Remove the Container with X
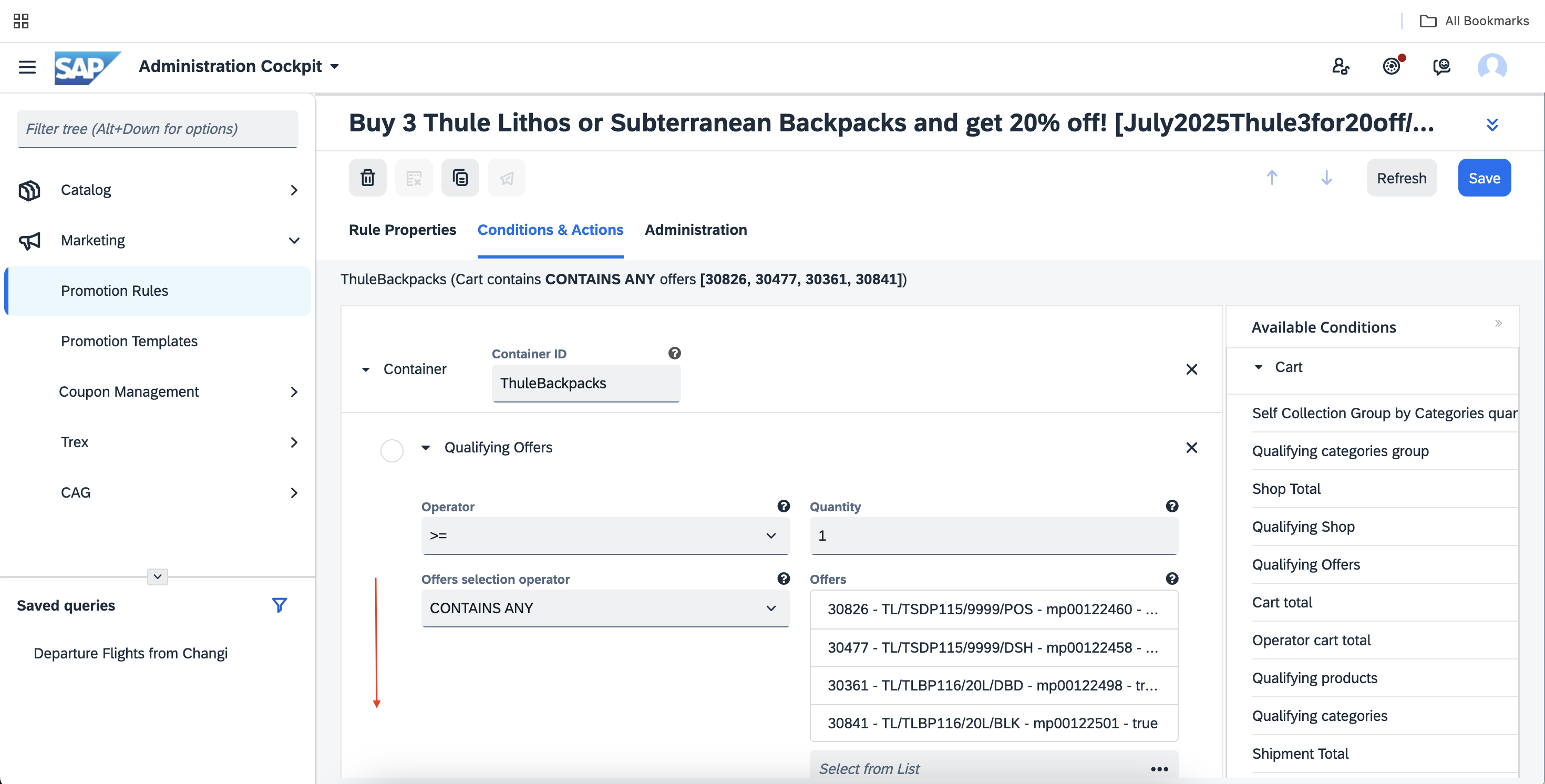Viewport: 1545px width, 784px height. (1191, 369)
